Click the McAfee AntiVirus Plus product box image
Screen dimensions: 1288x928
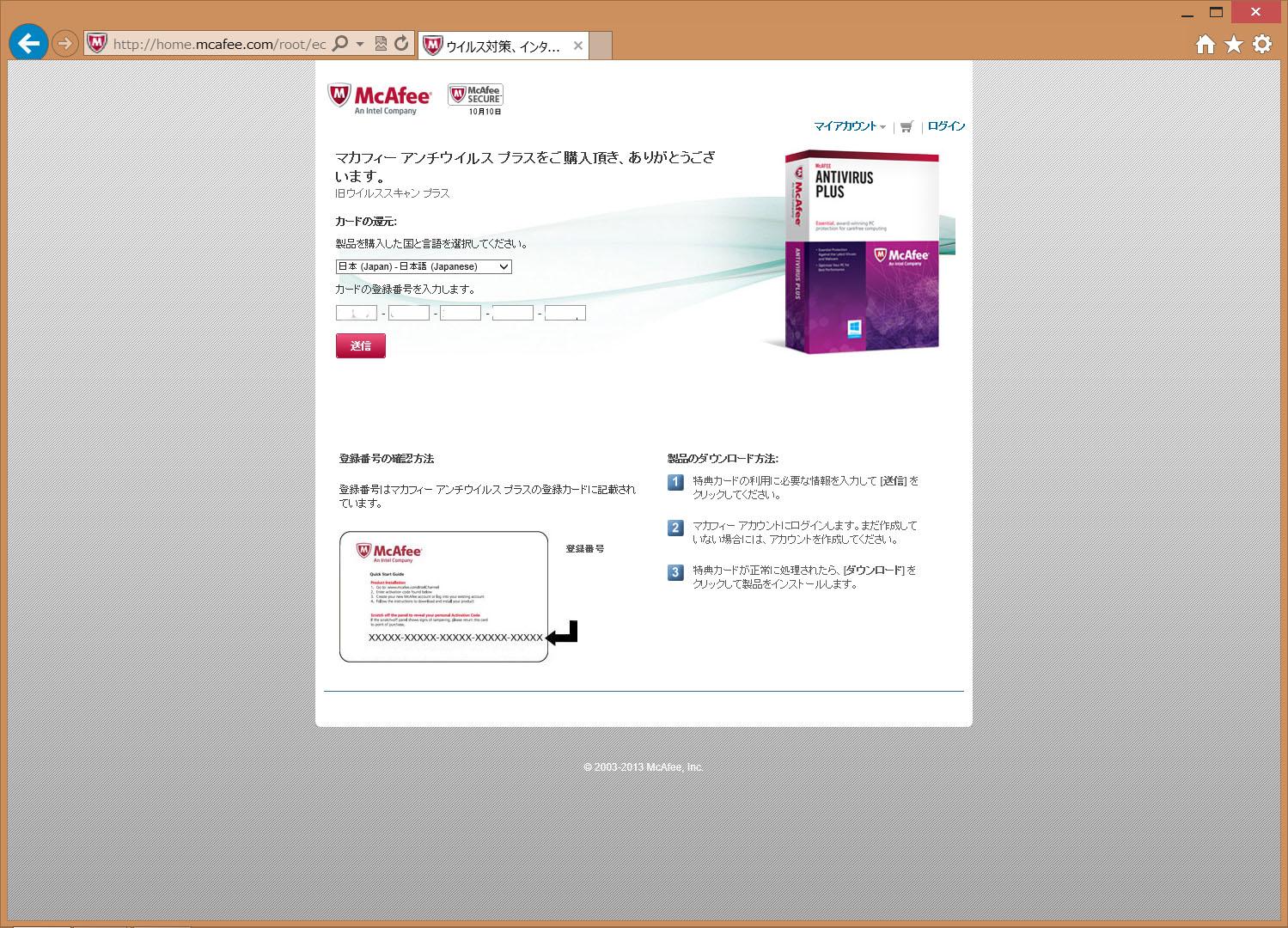pyautogui.click(x=862, y=252)
